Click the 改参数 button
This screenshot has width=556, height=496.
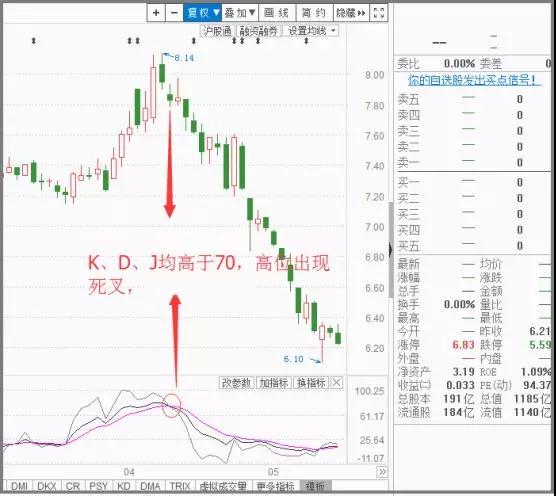(x=237, y=383)
